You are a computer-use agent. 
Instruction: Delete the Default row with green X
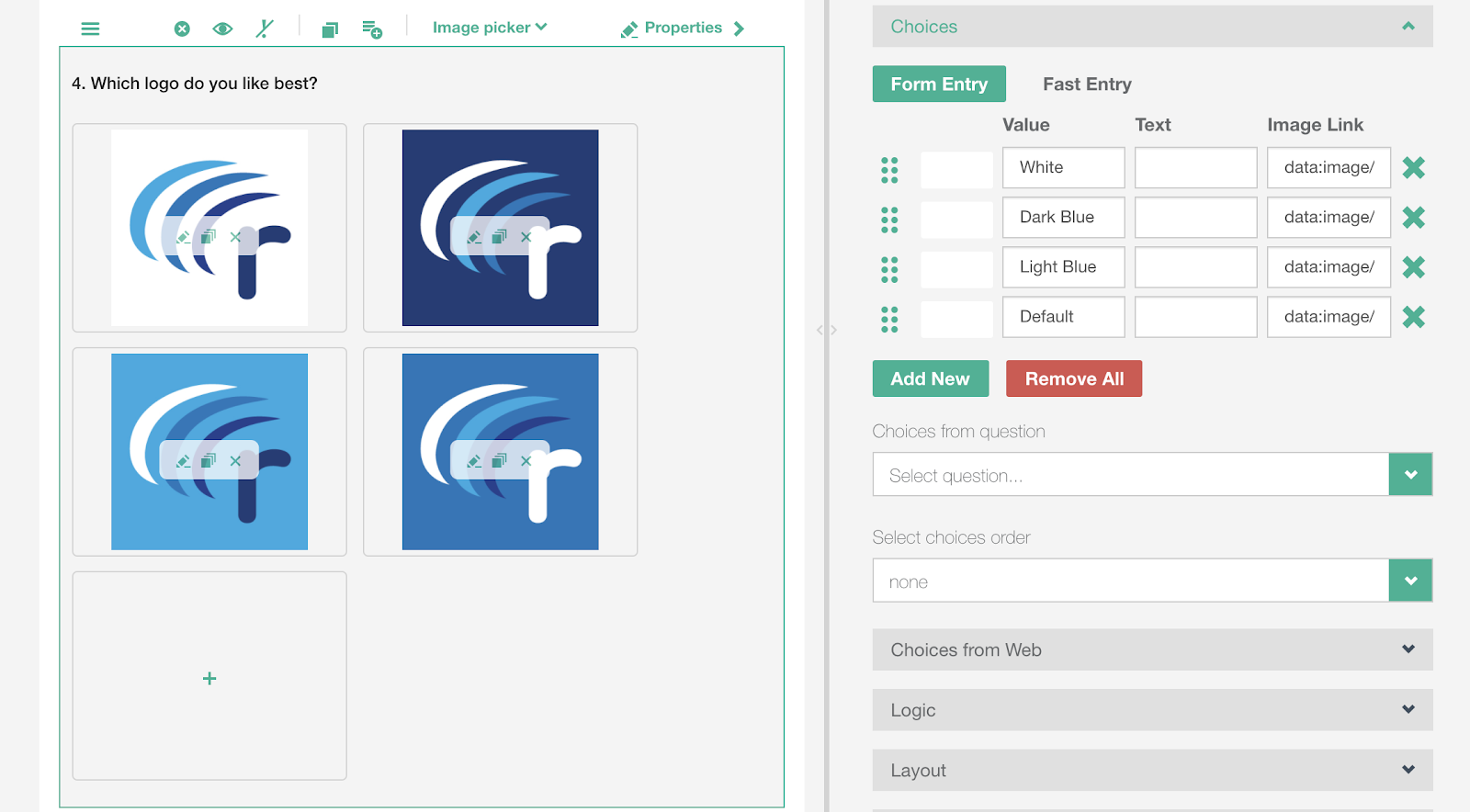pos(1413,317)
